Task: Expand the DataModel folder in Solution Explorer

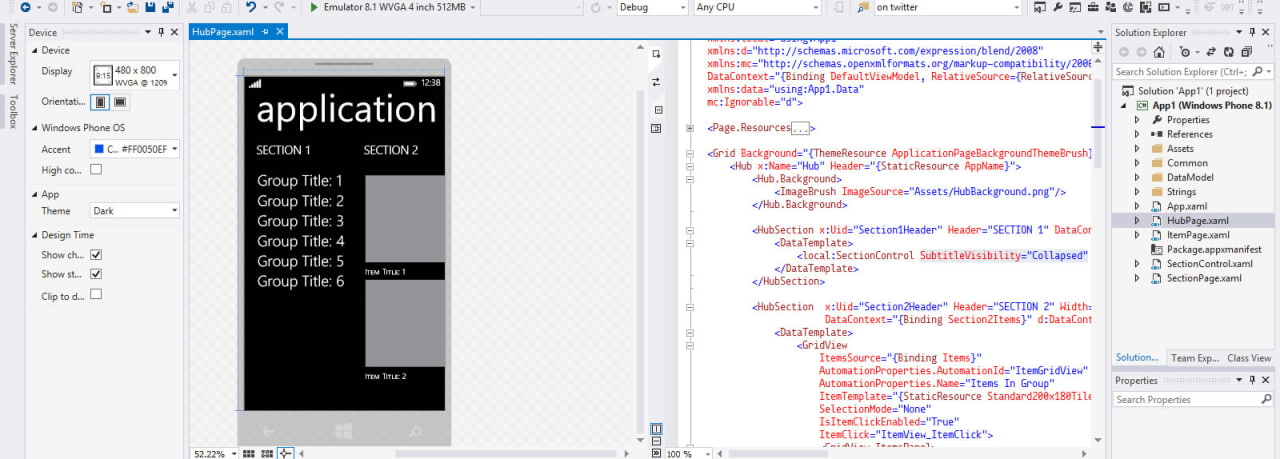Action: (x=1137, y=177)
